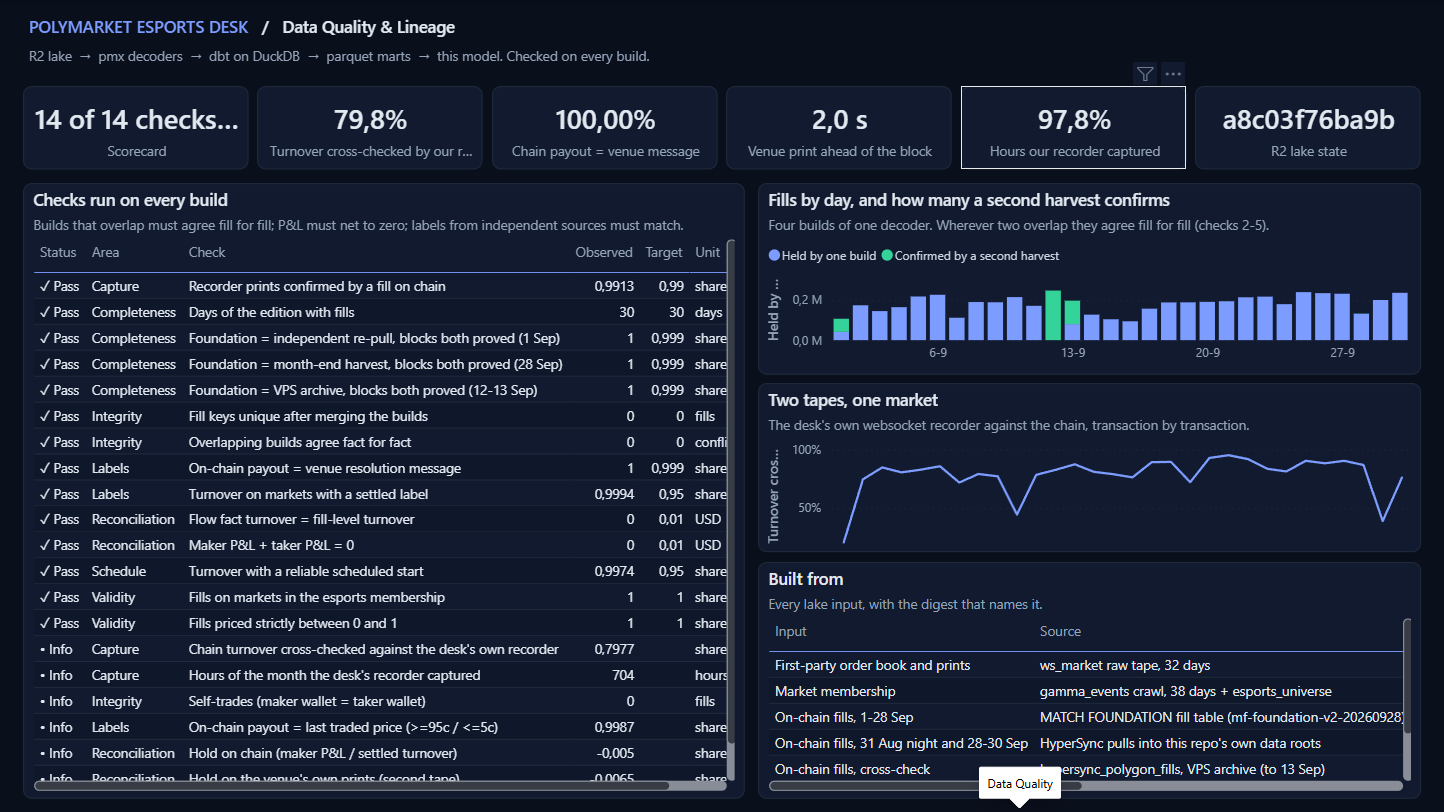Click the blue 'Held by one build' legend swatch

tap(774, 256)
